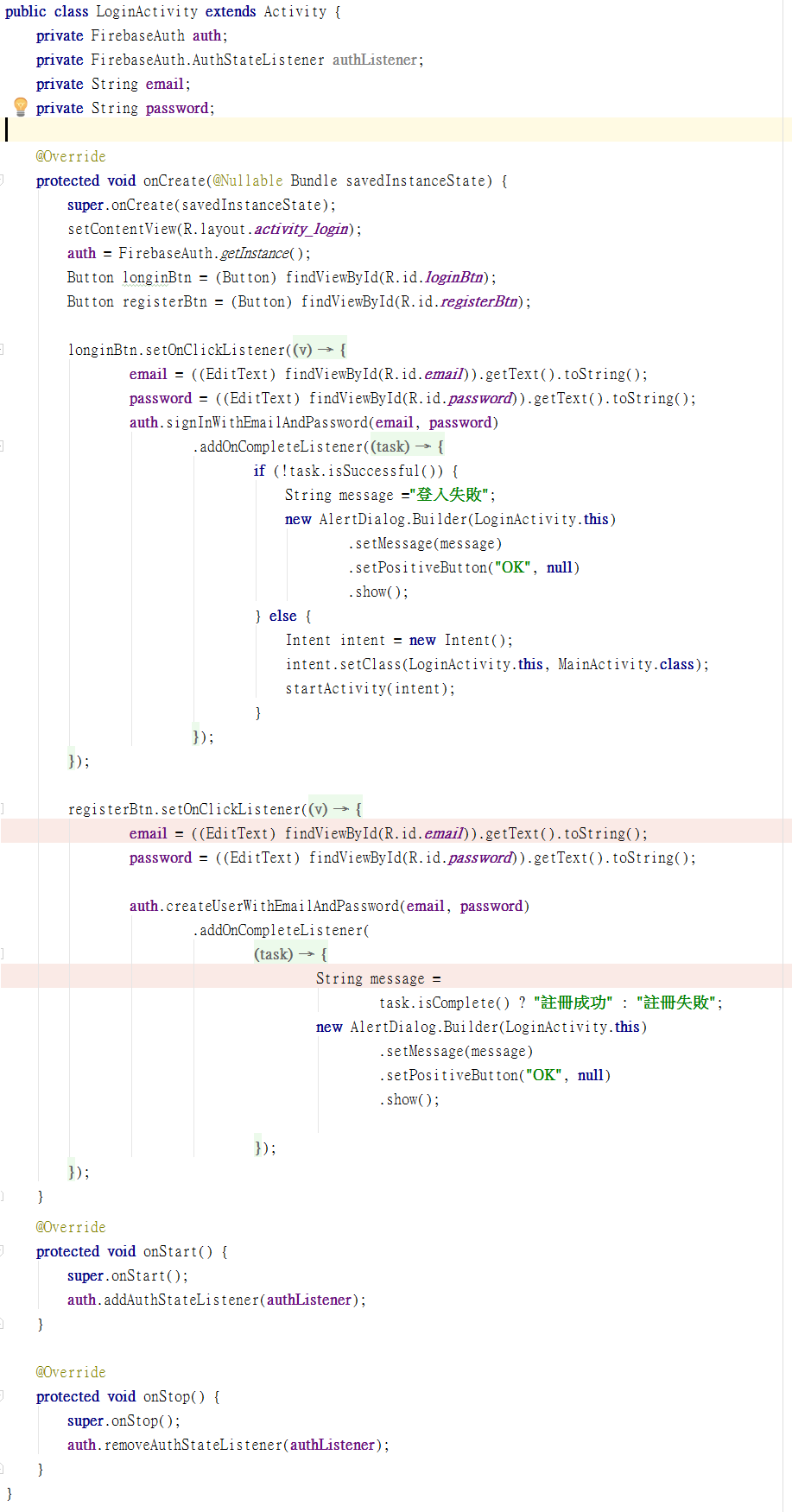Click MainActivity.class reference
792x1512 pixels.
click(x=626, y=665)
